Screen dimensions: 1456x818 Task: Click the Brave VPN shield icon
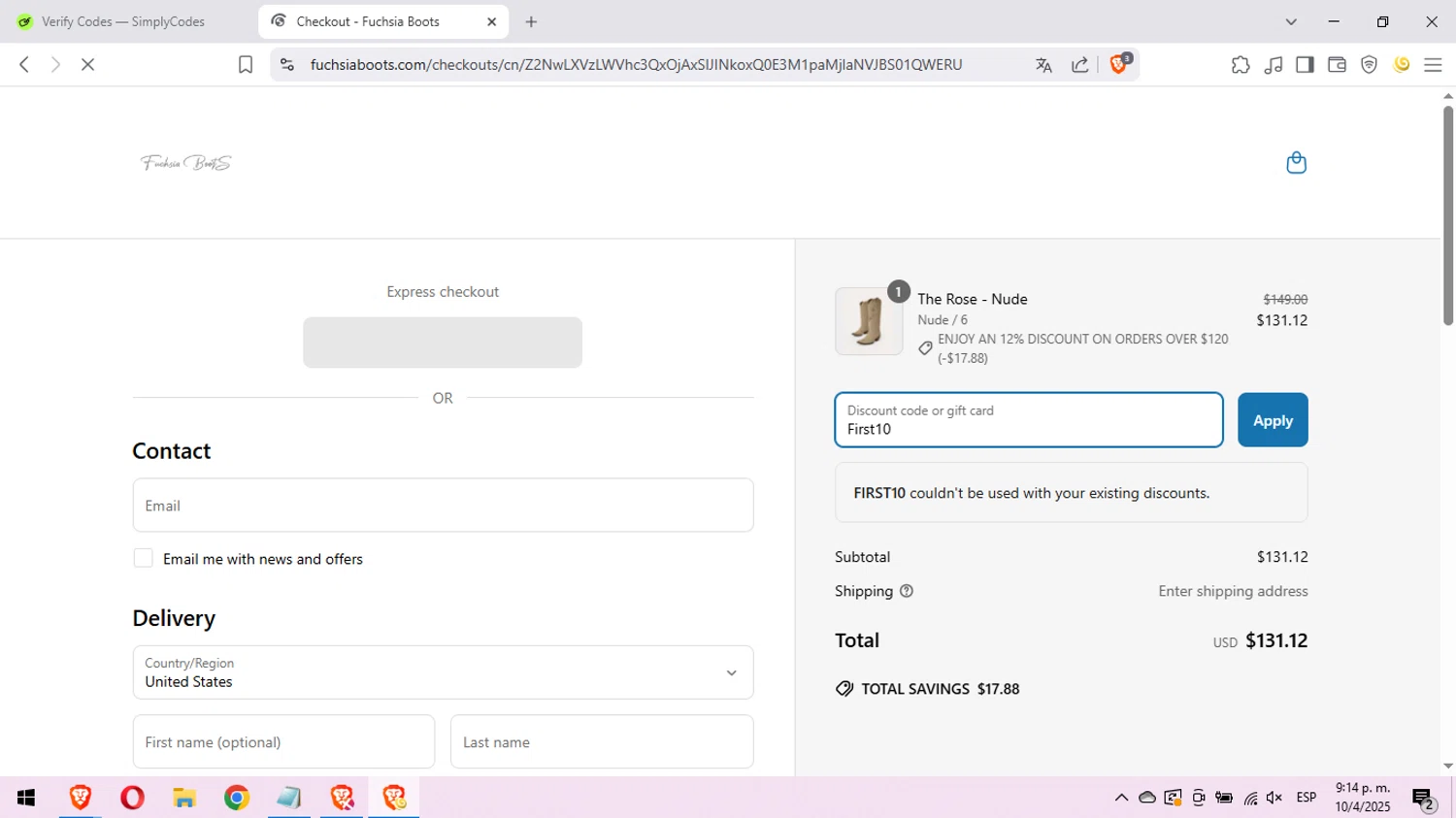tap(1369, 65)
